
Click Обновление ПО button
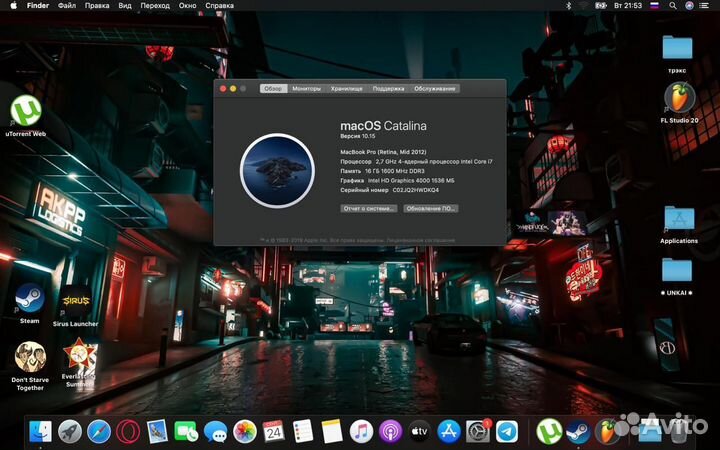431,208
